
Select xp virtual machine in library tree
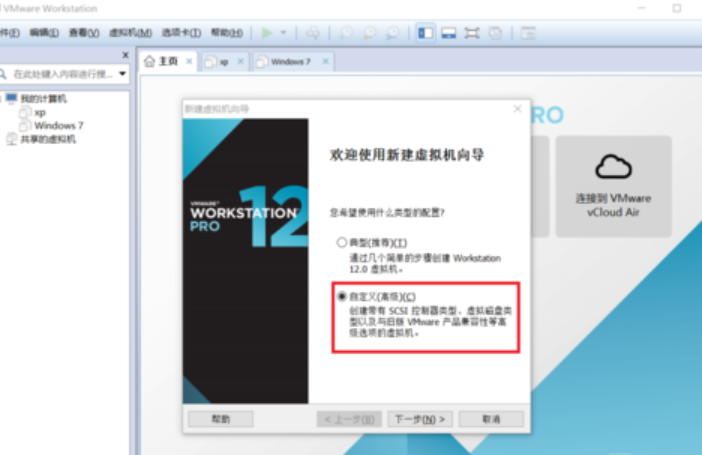pyautogui.click(x=40, y=112)
